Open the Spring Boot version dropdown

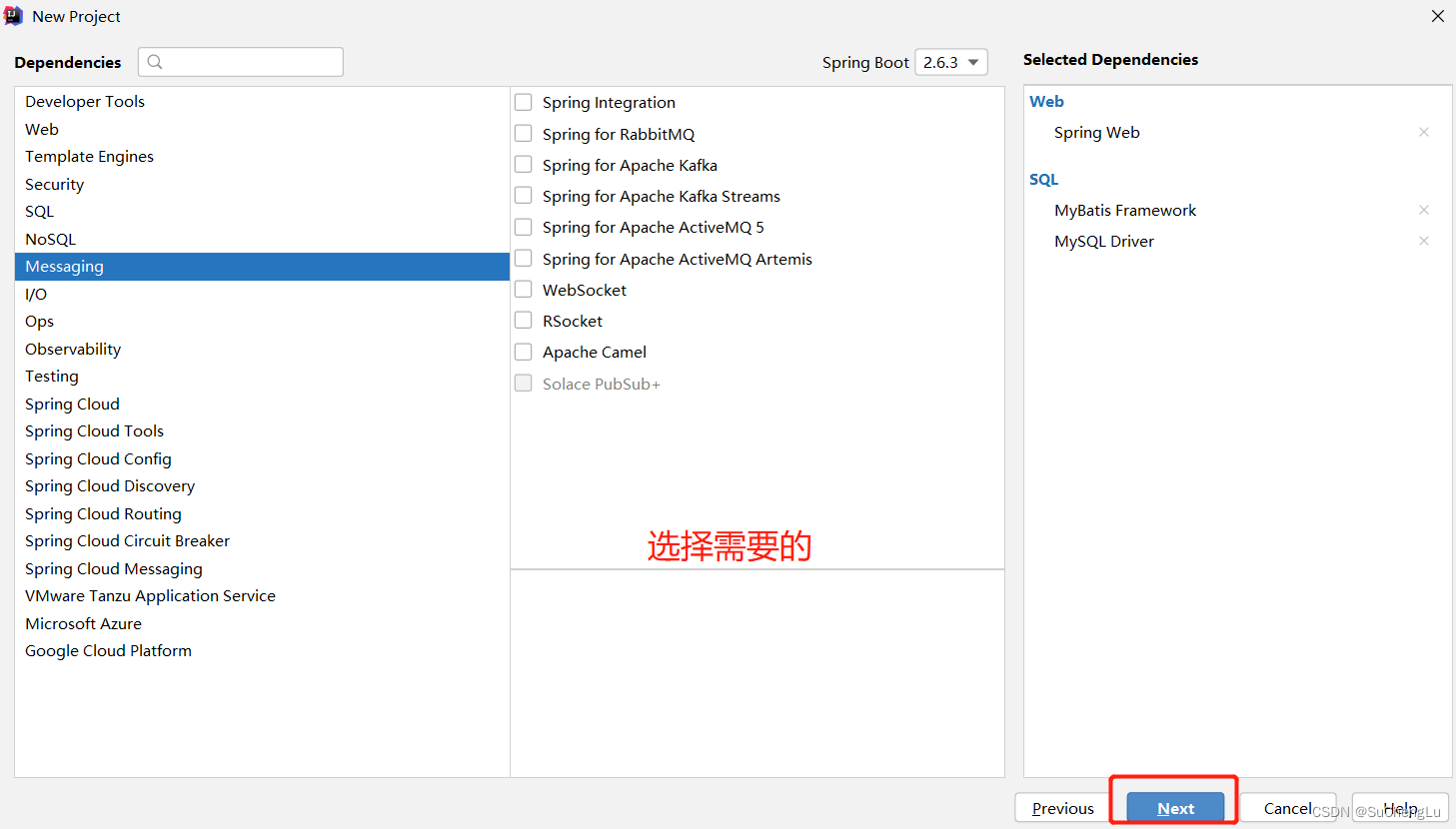[x=951, y=62]
